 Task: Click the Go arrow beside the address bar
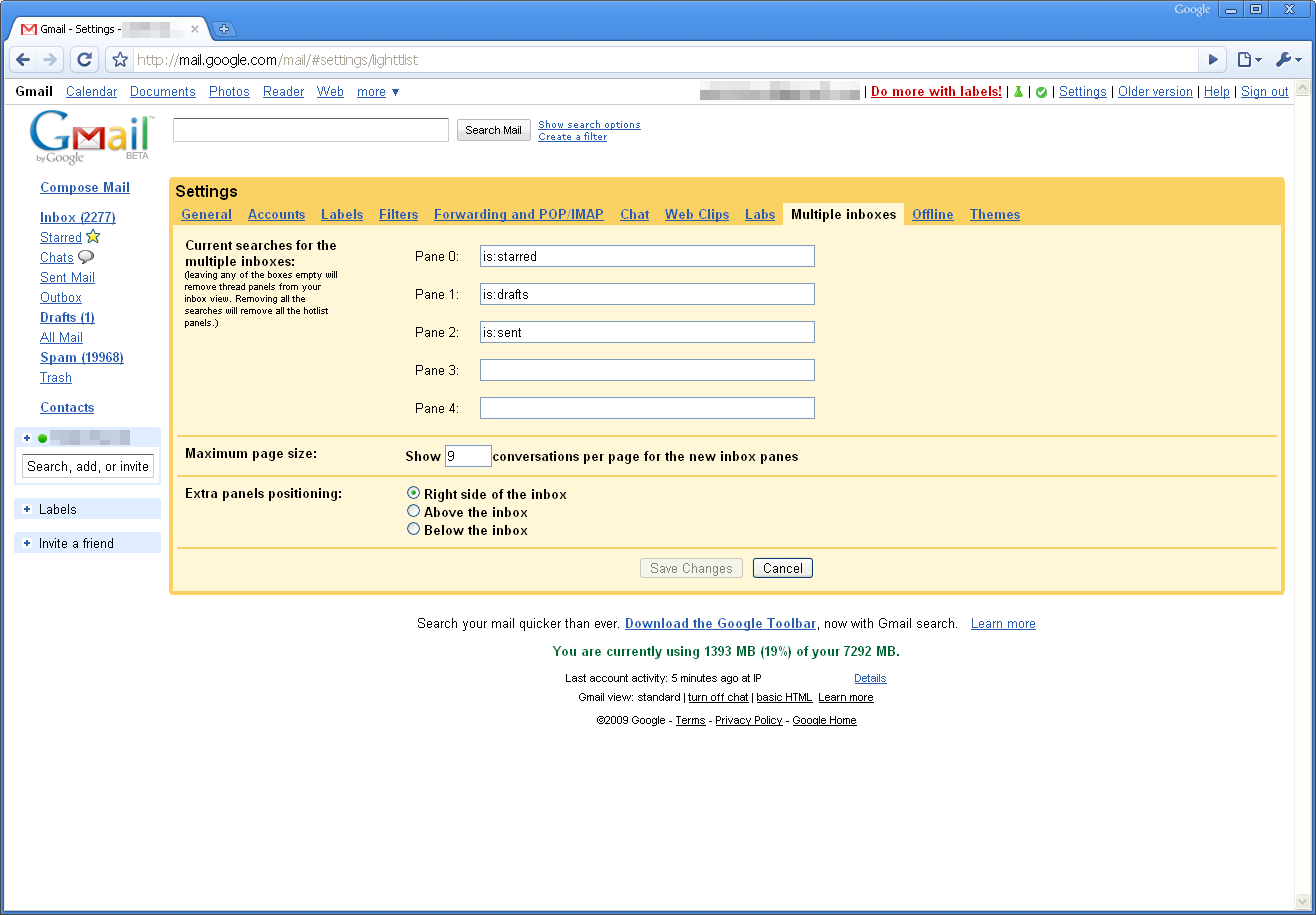pyautogui.click(x=1213, y=60)
